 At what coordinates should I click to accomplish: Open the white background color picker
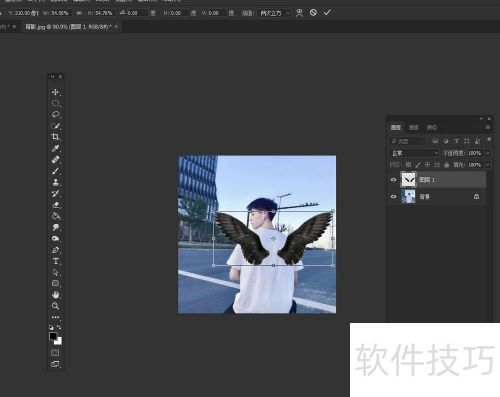coord(59,342)
